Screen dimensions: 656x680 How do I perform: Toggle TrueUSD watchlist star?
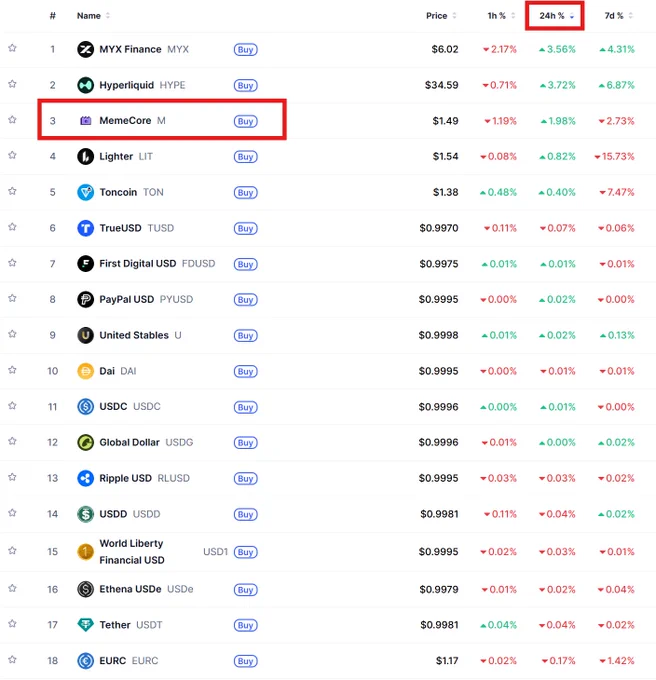point(12,227)
